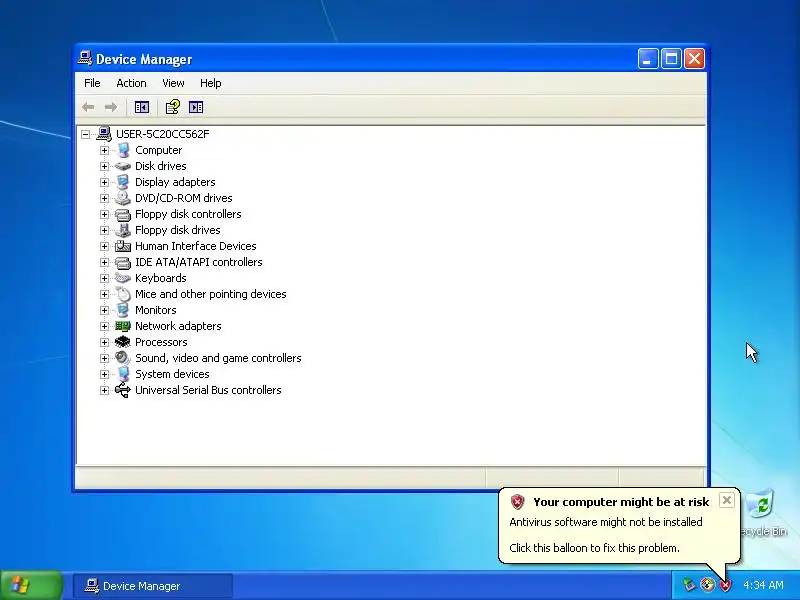Click the Human Interface Devices icon
Viewport: 800px width, 600px height.
[123, 246]
